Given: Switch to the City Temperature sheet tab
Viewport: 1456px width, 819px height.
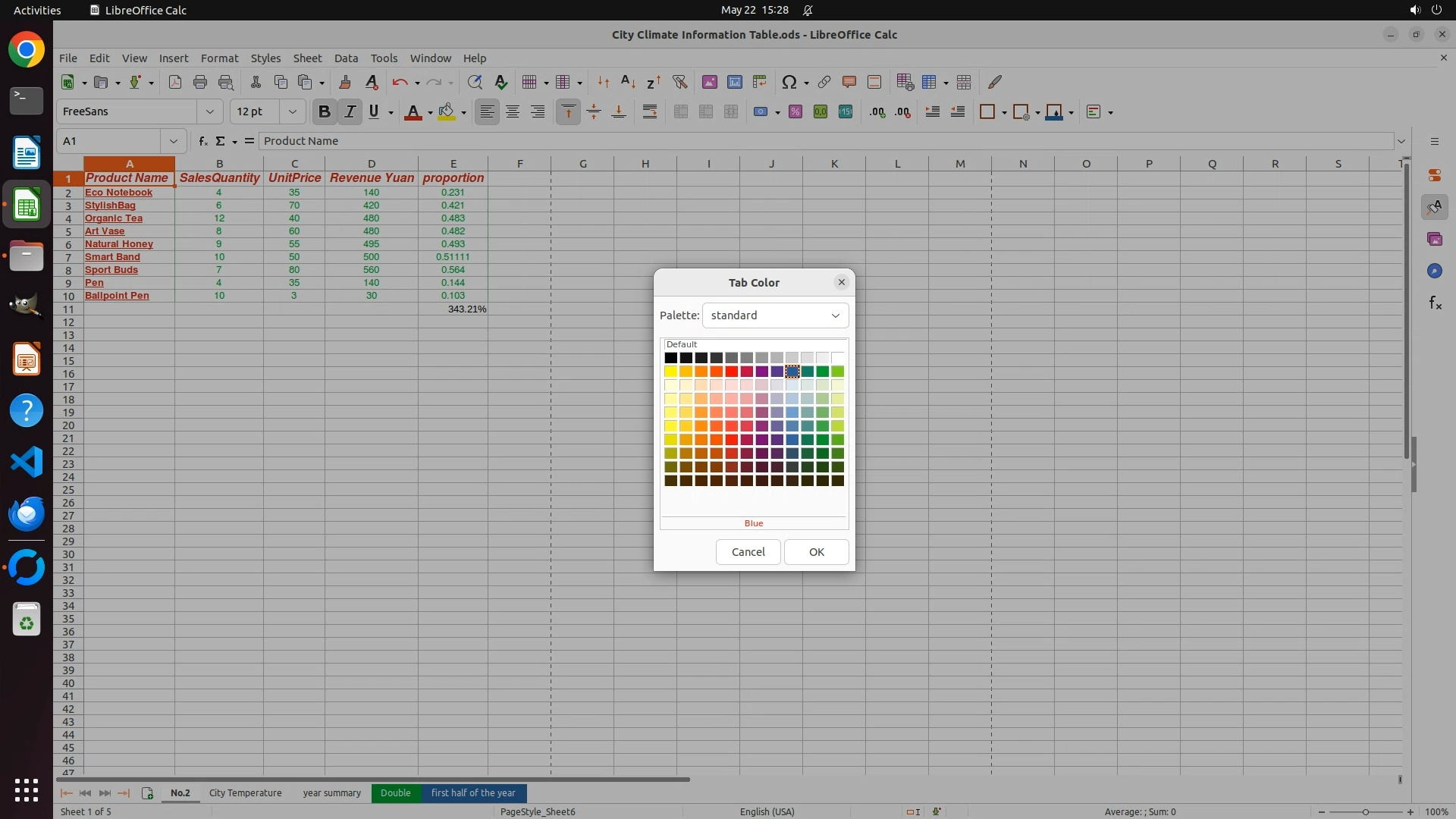Looking at the screenshot, I should pyautogui.click(x=245, y=793).
